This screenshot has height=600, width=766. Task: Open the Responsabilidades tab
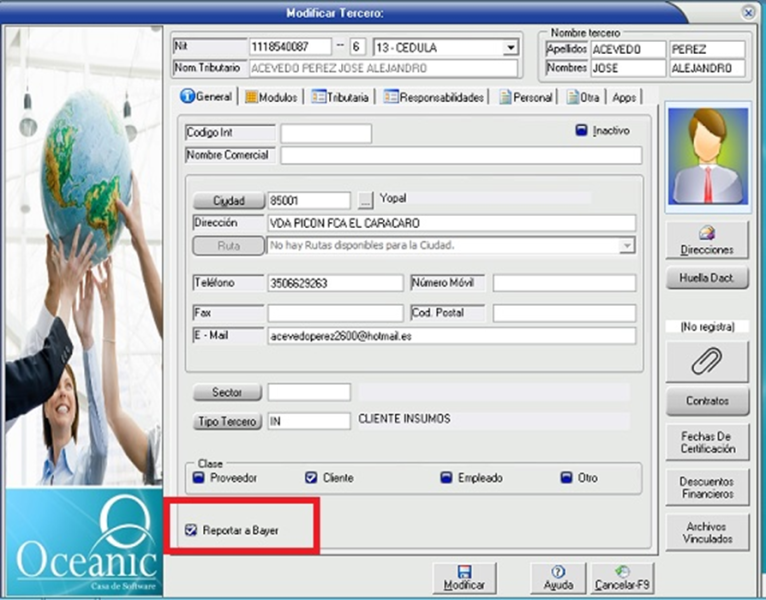434,97
